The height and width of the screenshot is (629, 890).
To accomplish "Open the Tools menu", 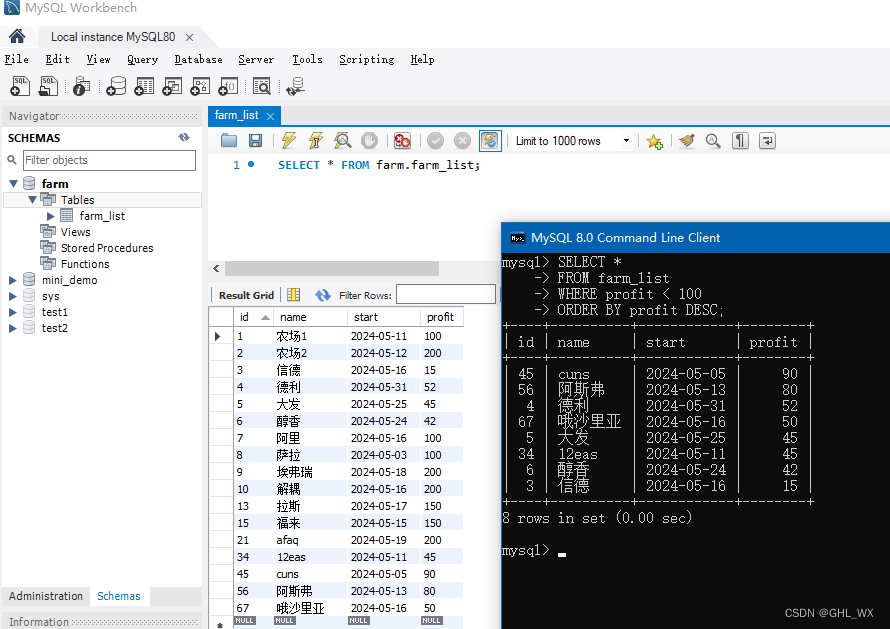I will [x=307, y=59].
